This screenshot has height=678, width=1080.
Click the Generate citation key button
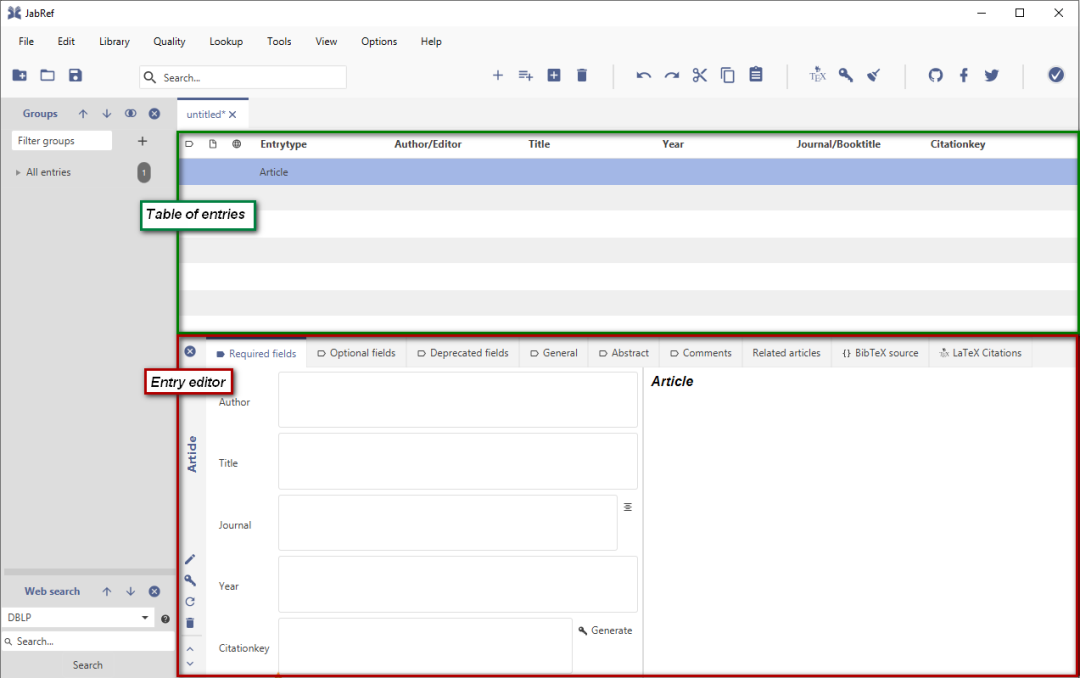coord(605,630)
